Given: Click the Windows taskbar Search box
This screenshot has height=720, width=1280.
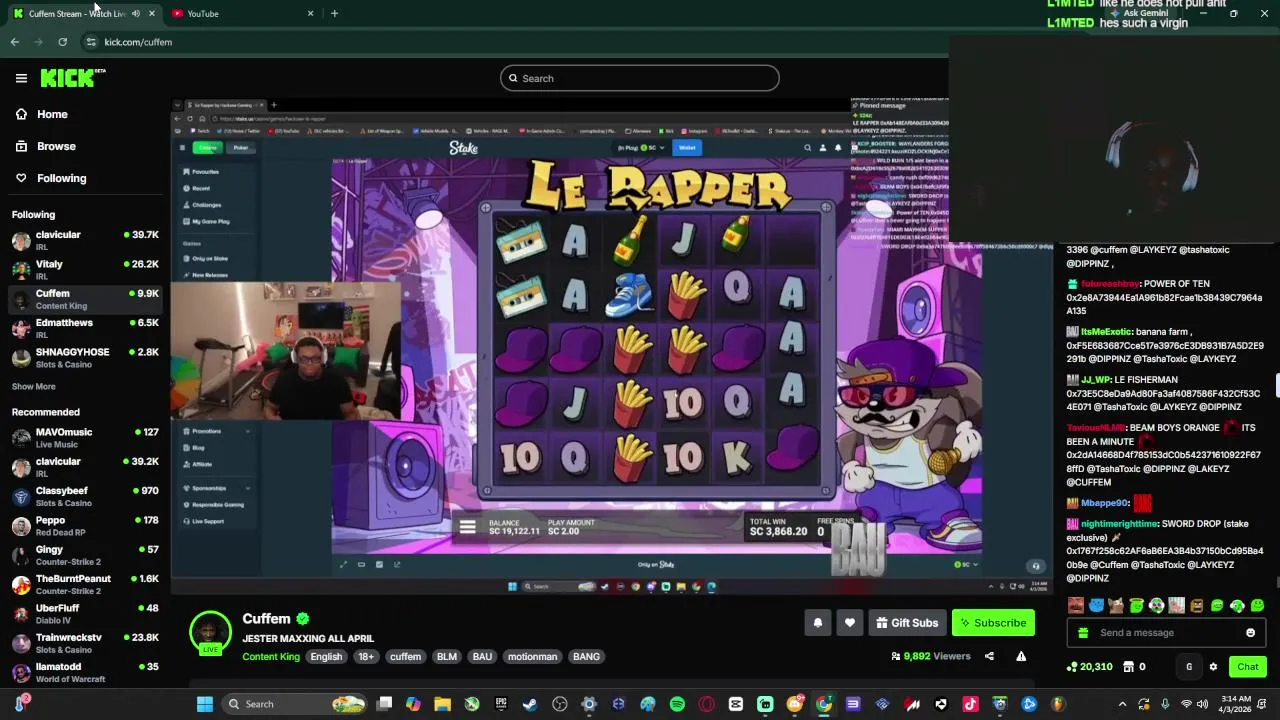Looking at the screenshot, I should click(x=295, y=704).
